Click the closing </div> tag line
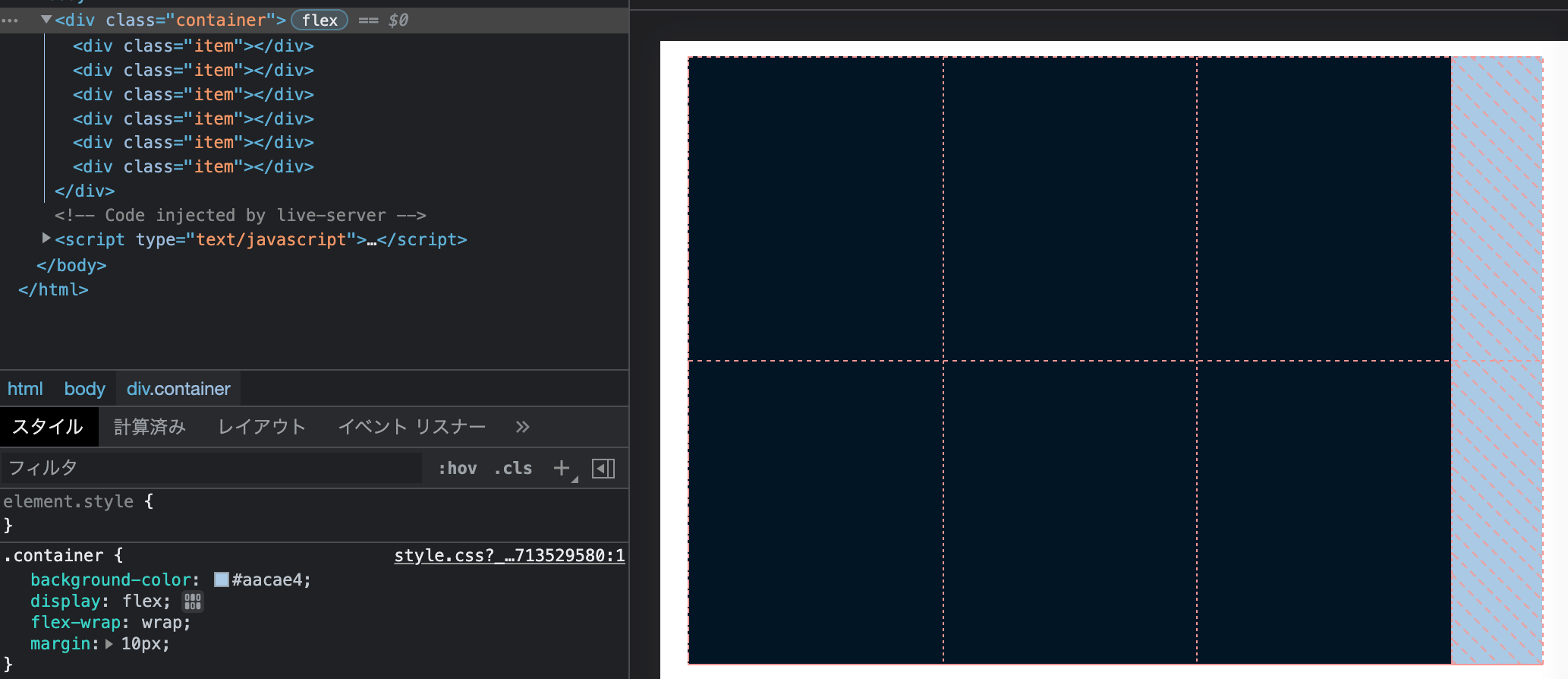This screenshot has height=679, width=1568. point(84,191)
